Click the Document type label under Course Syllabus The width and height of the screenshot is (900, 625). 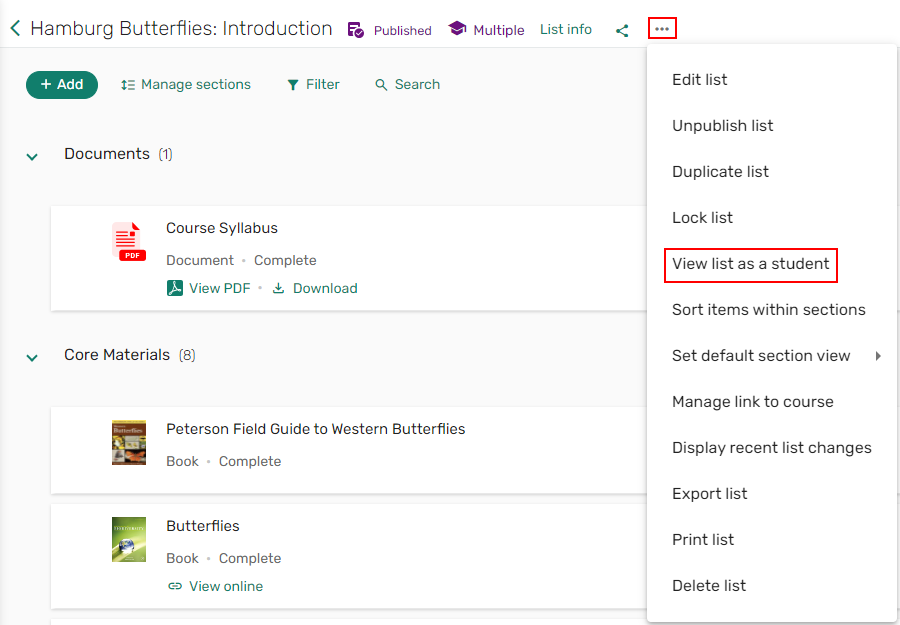tap(200, 261)
